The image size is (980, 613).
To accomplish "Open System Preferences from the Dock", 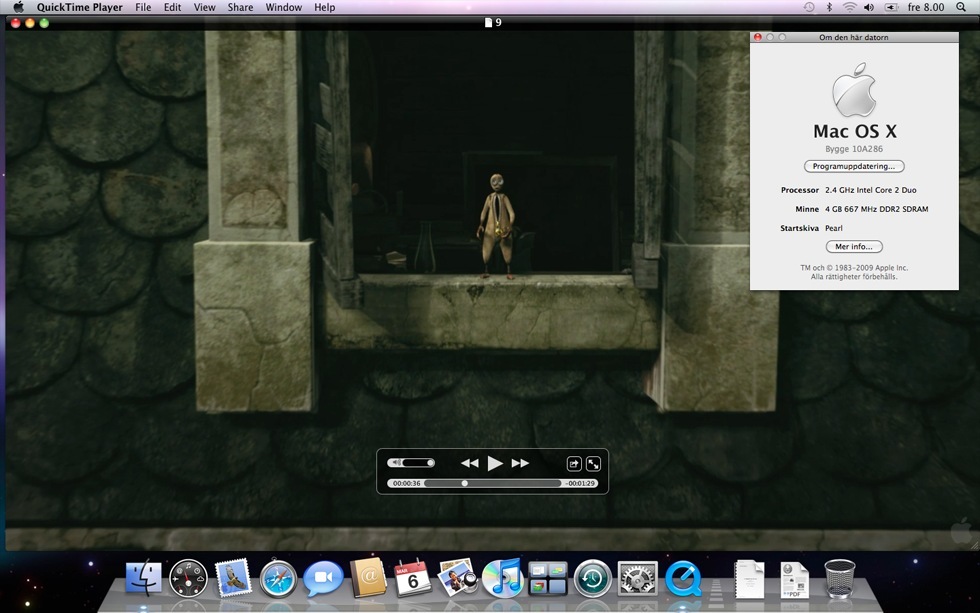I will [637, 578].
